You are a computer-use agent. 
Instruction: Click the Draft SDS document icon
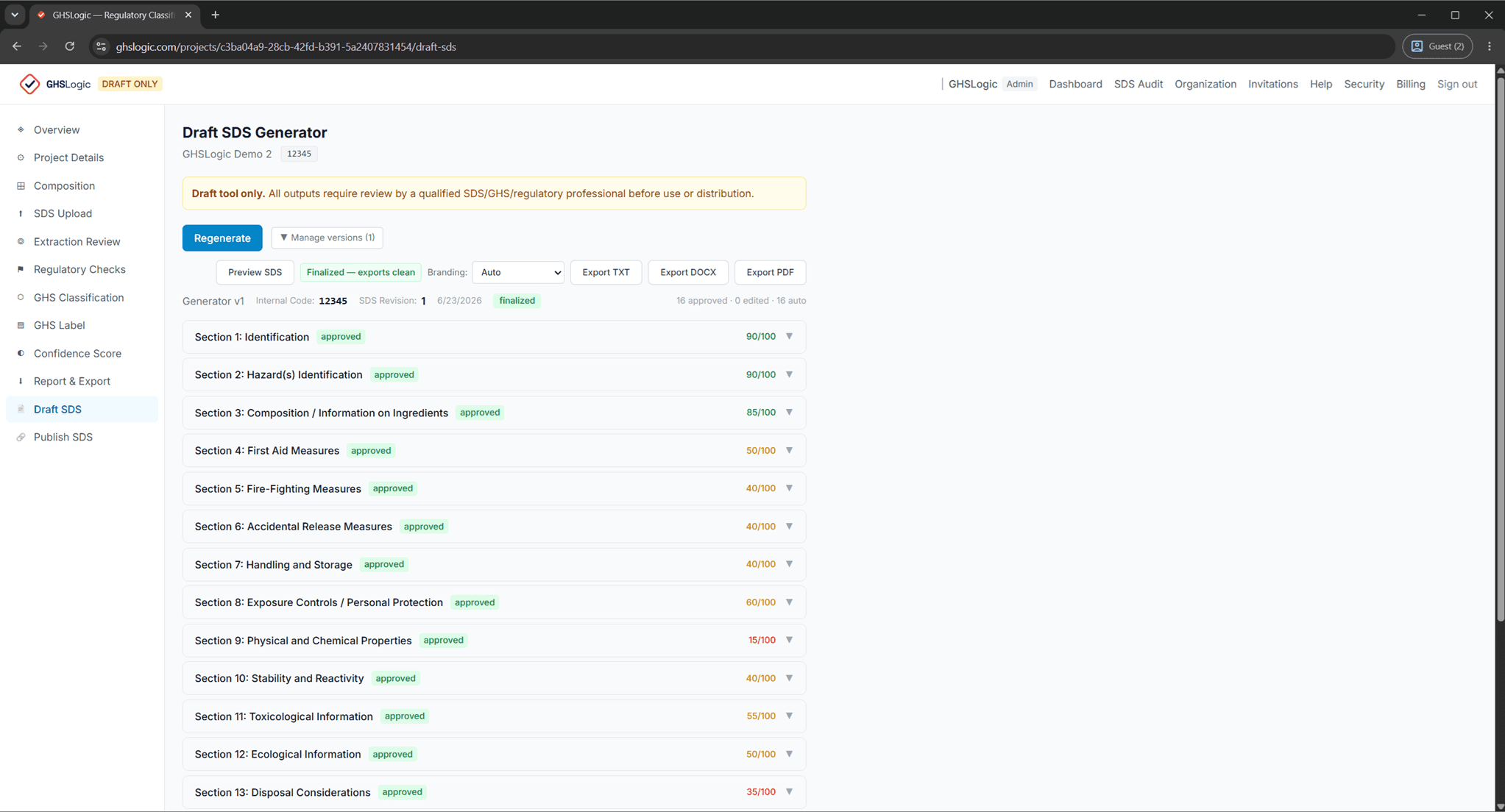click(21, 409)
